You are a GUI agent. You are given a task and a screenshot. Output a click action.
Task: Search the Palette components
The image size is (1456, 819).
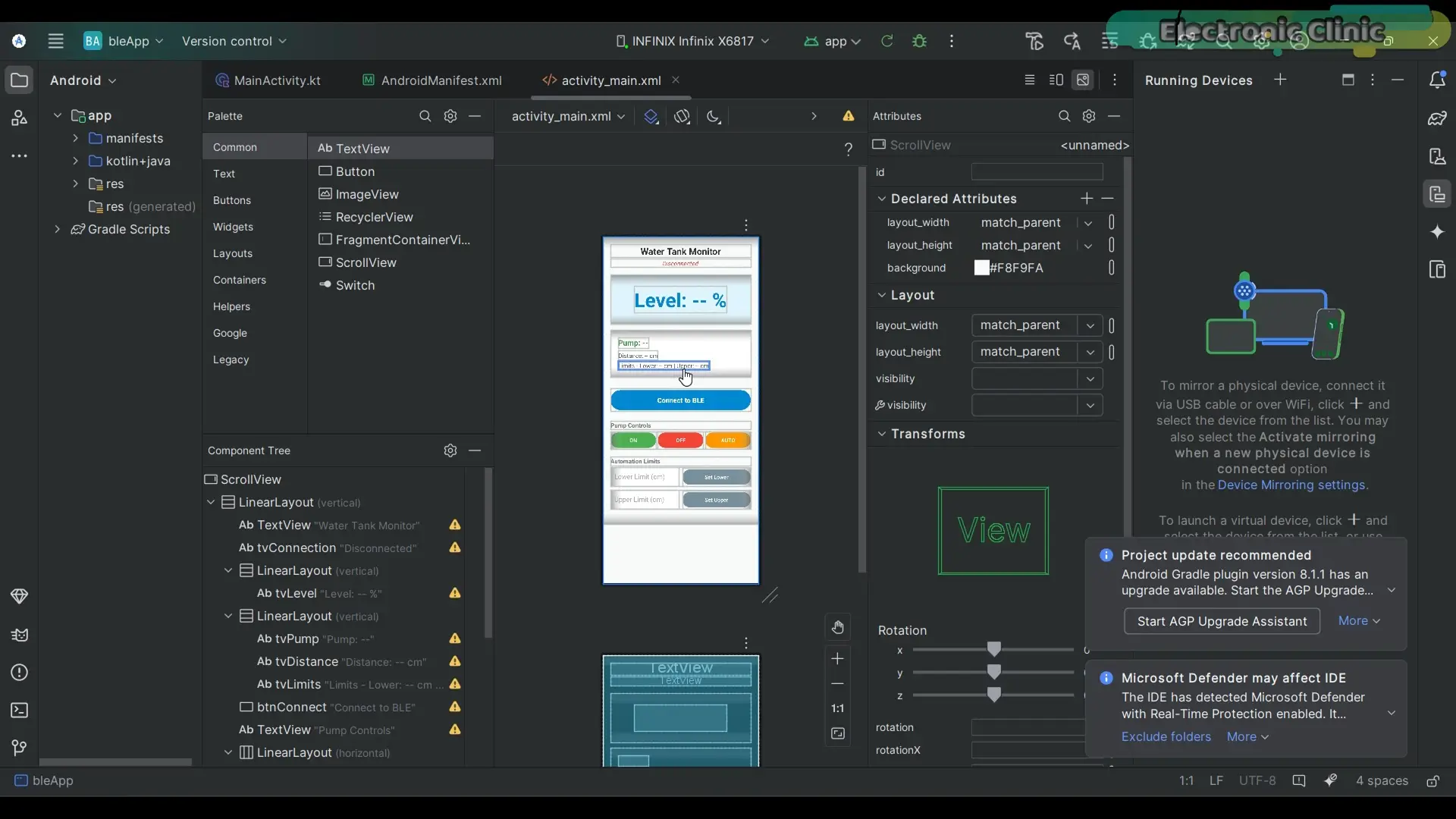click(425, 116)
